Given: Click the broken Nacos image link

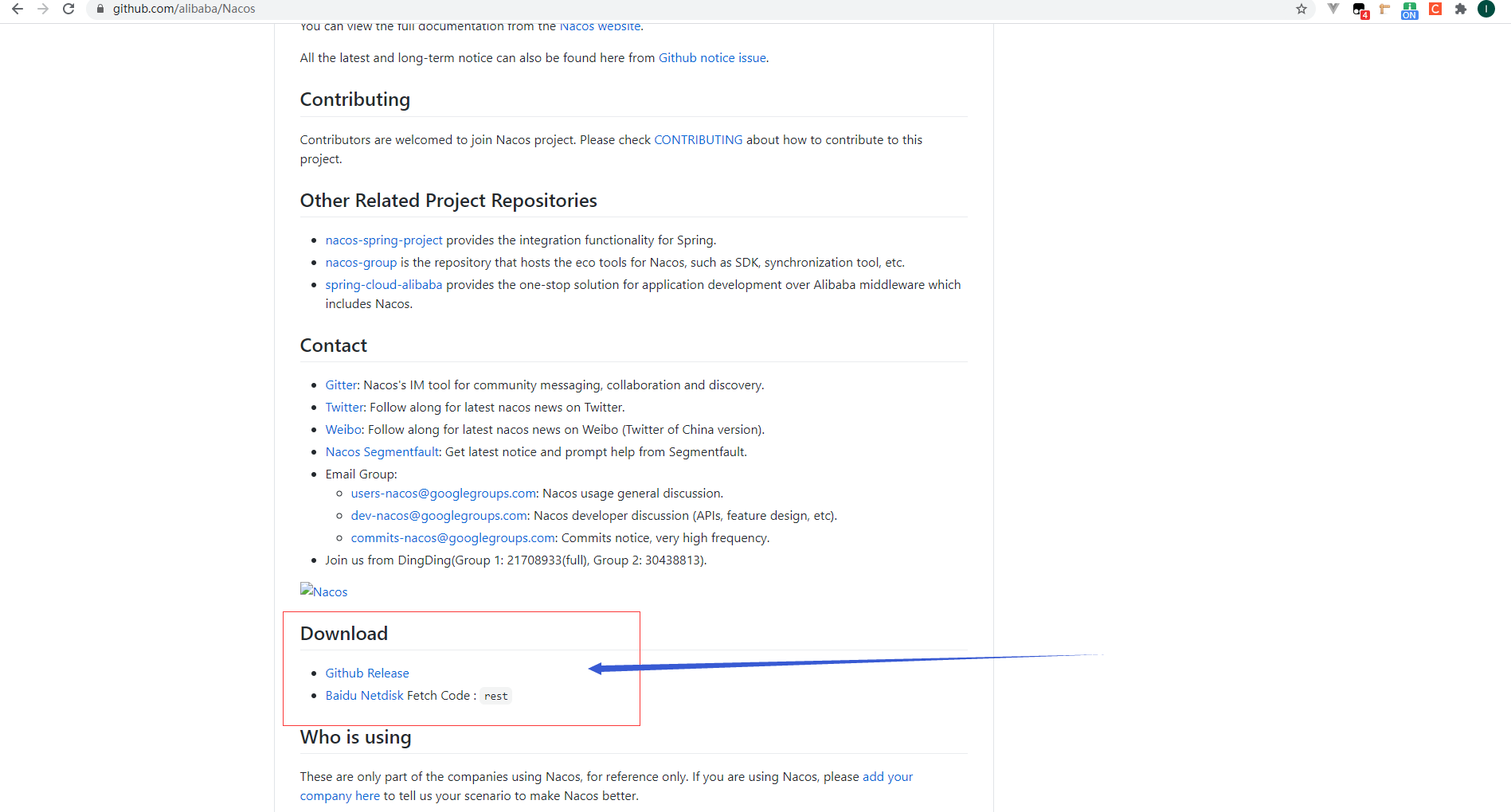Looking at the screenshot, I should tap(324, 591).
